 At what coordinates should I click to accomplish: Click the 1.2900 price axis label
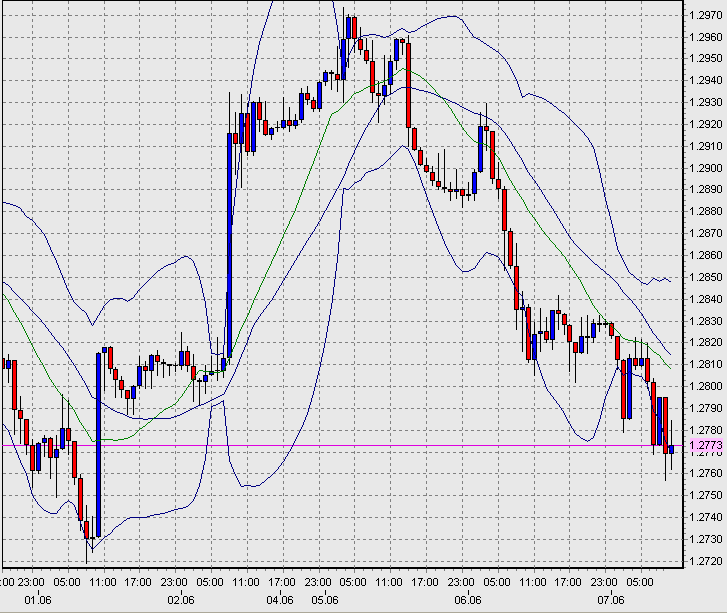706,168
